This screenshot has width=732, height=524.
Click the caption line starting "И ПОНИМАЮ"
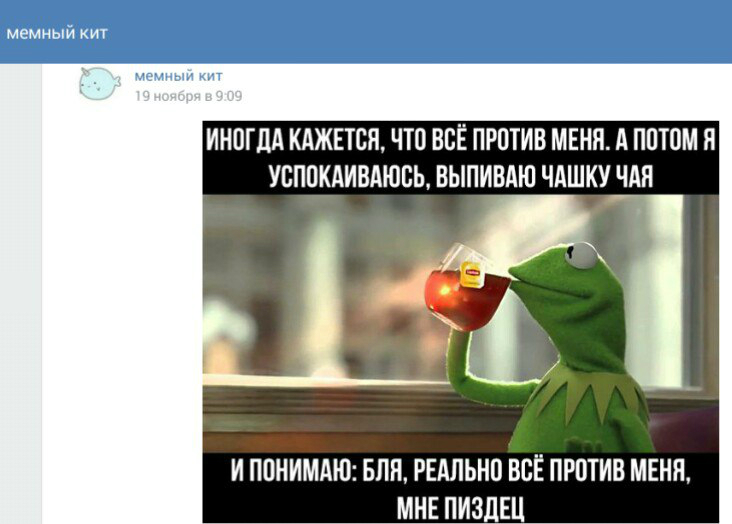coord(460,470)
